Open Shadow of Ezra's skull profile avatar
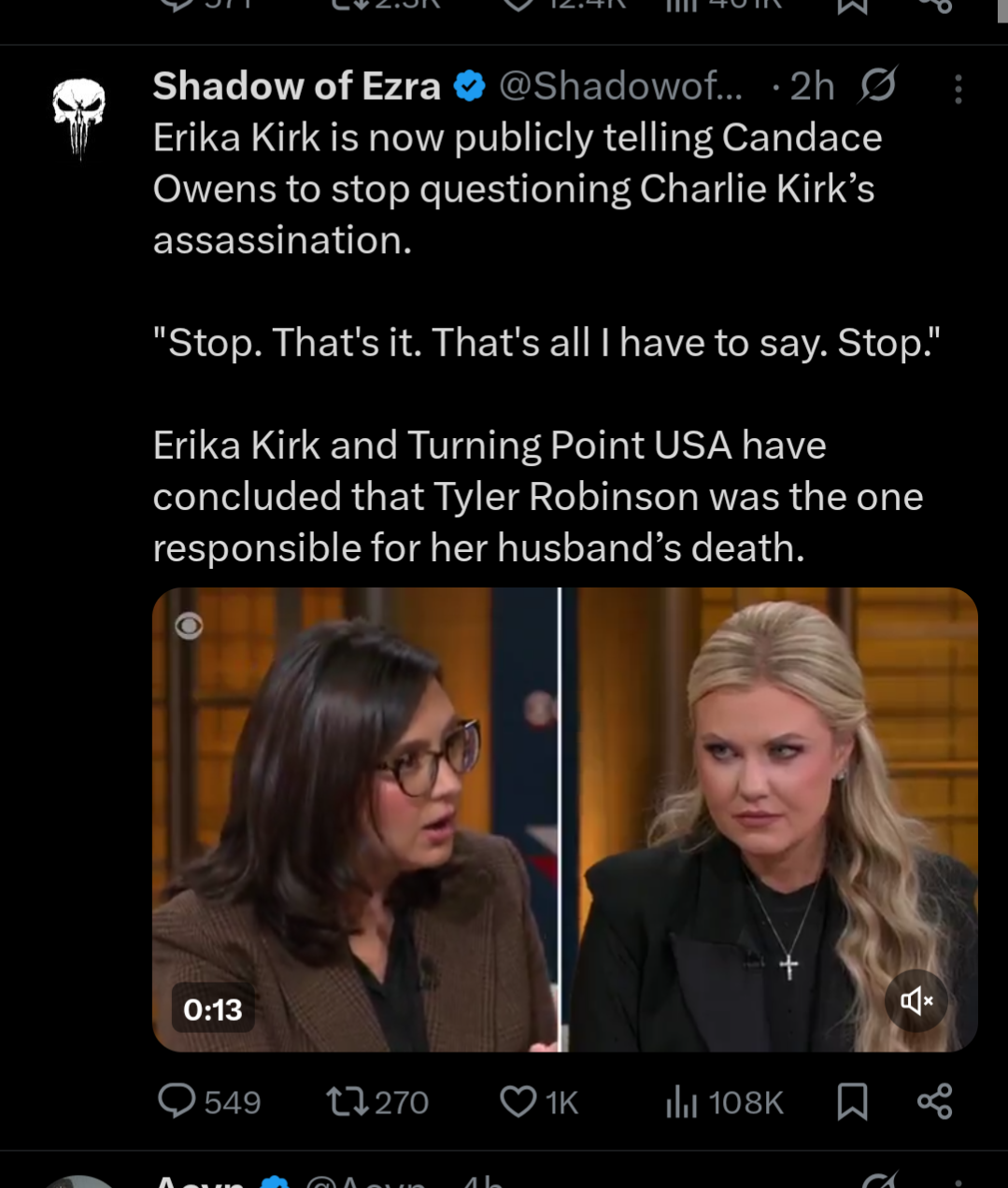This screenshot has width=1008, height=1188. point(78,117)
